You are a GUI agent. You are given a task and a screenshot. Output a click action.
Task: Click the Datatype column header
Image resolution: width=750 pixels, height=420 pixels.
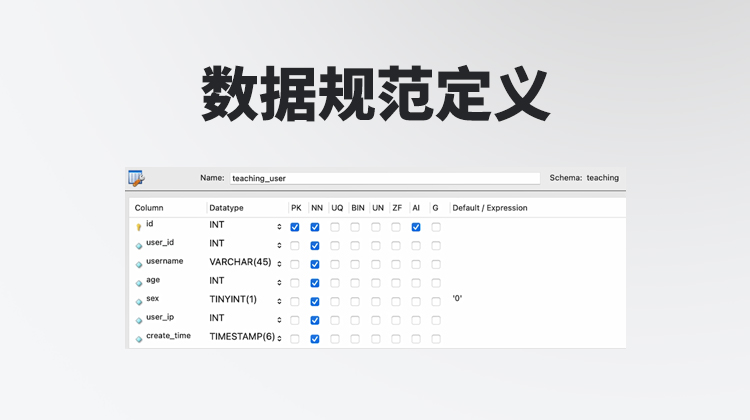[x=226, y=208]
